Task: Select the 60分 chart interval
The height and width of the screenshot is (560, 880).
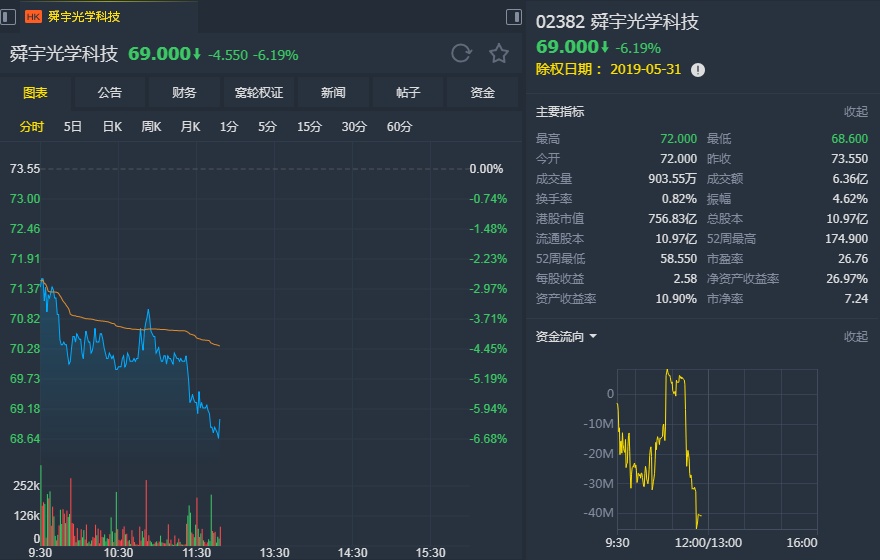Action: click(x=399, y=127)
